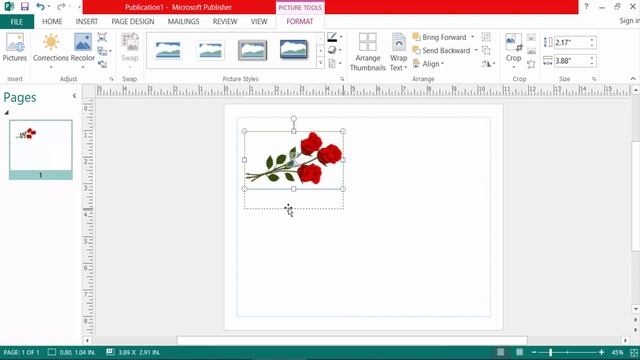Undo the last action
The image size is (640, 360).
pos(40,7)
